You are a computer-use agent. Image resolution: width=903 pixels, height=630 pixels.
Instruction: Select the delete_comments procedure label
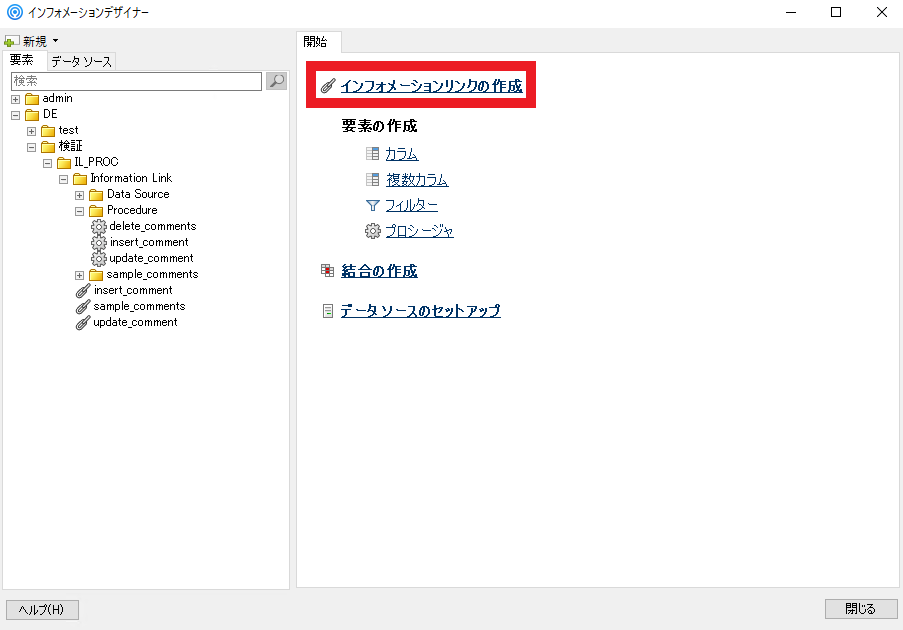[x=153, y=226]
